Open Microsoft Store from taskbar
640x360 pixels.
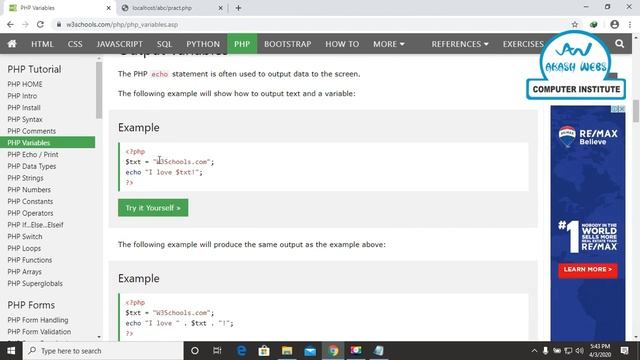264,351
